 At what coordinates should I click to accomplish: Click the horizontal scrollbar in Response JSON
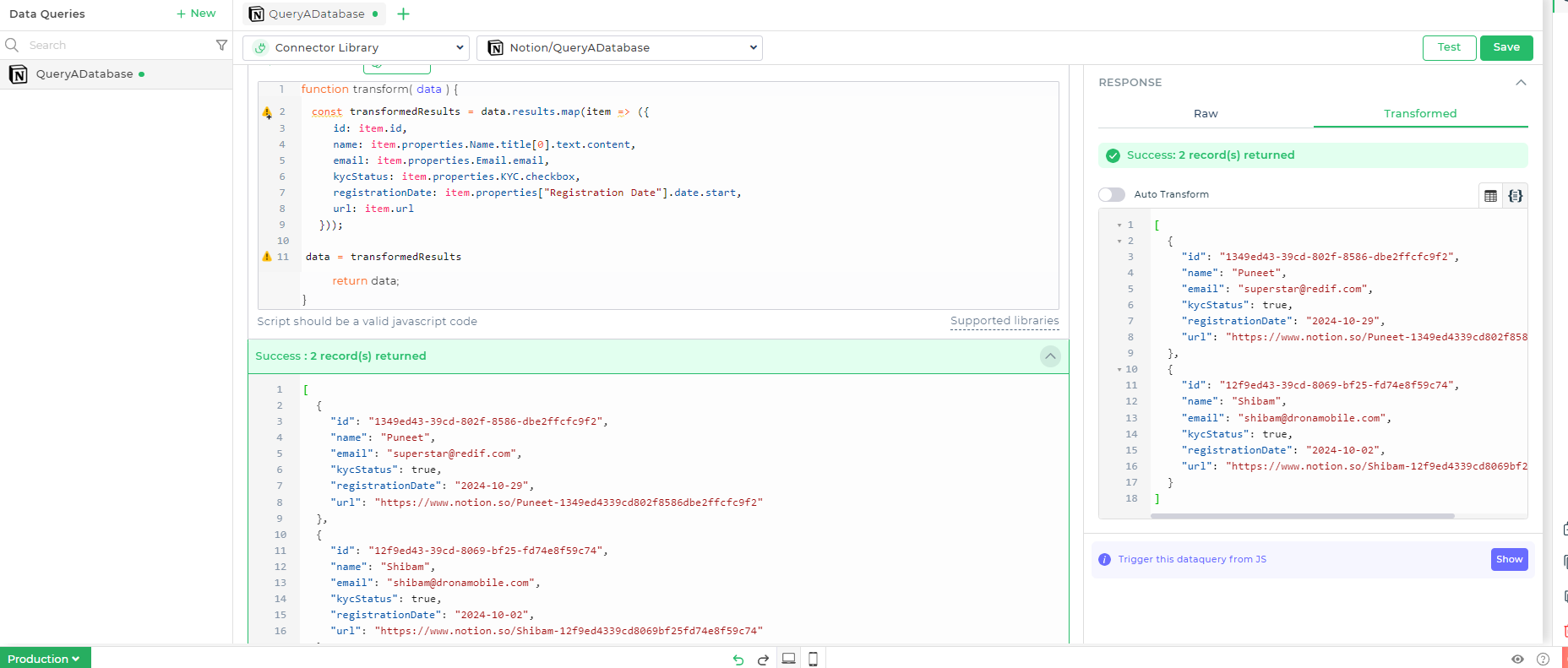[1302, 516]
